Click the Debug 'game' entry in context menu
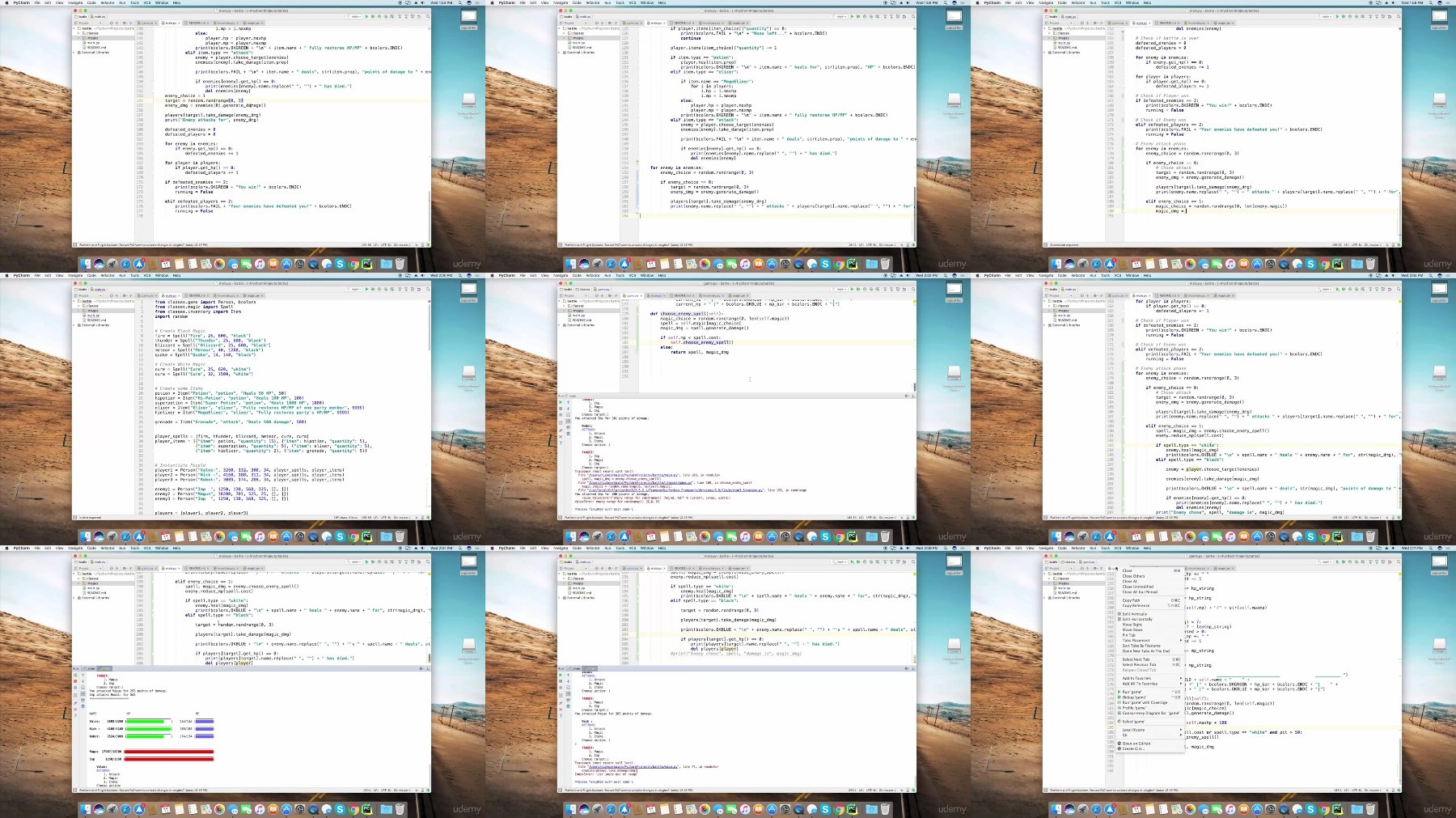 [1150, 697]
